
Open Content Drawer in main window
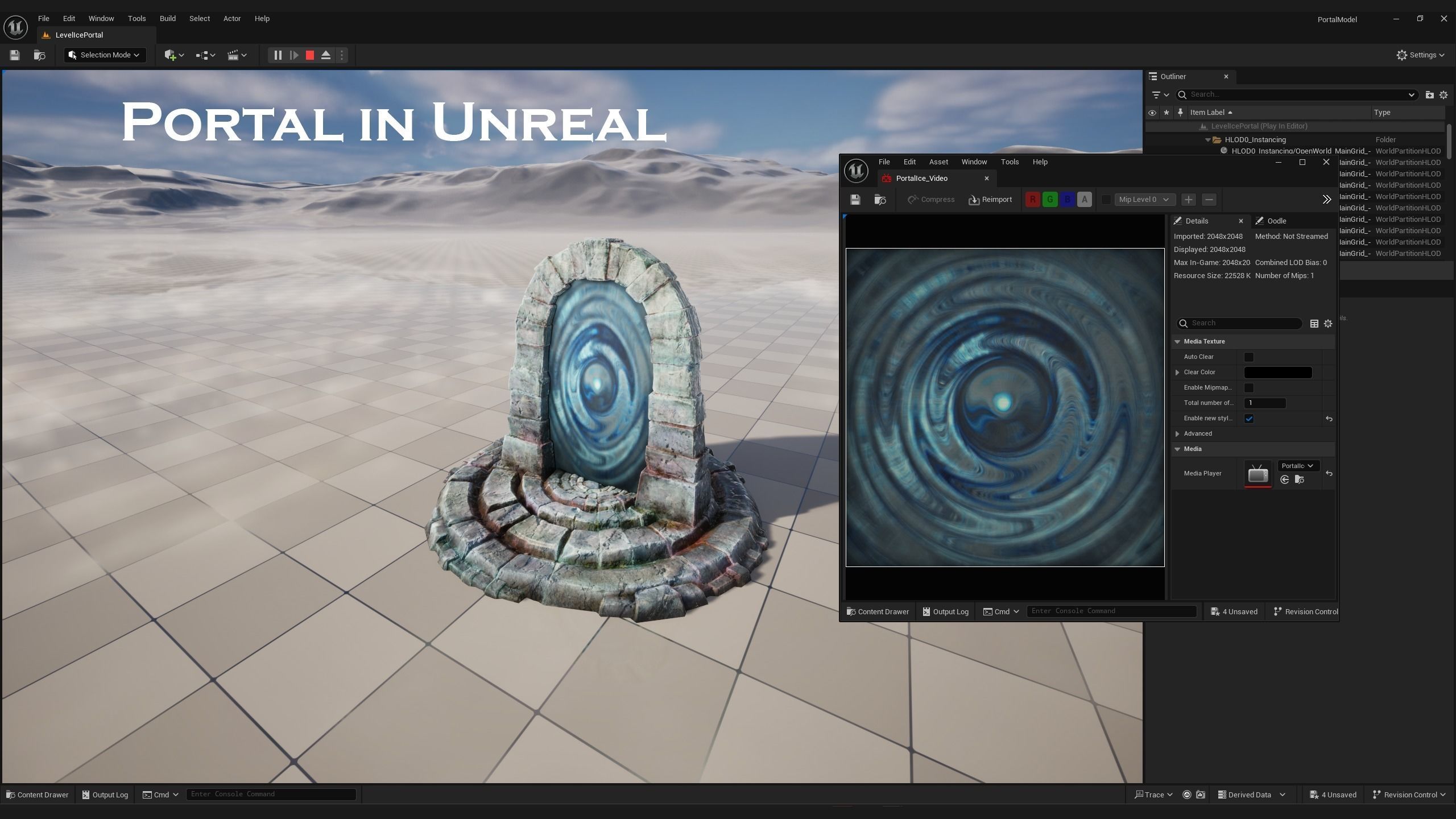(x=37, y=795)
